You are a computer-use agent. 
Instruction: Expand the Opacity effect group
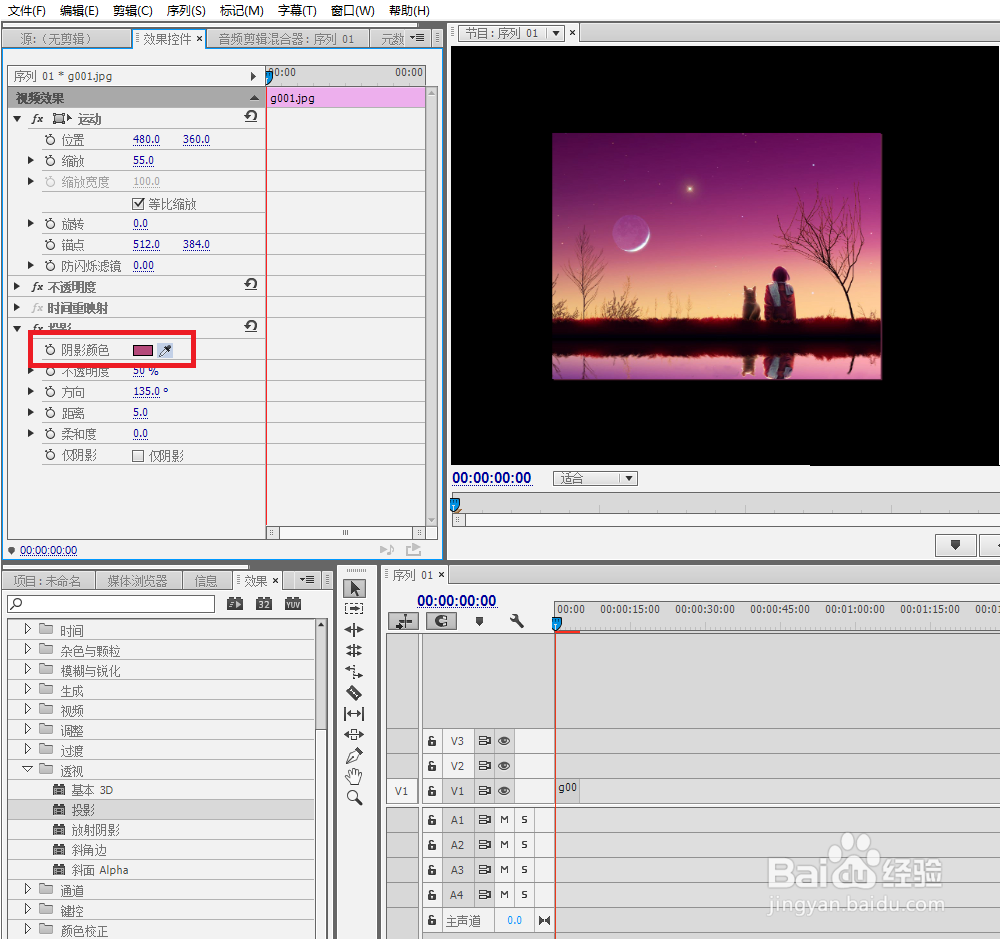[x=17, y=286]
